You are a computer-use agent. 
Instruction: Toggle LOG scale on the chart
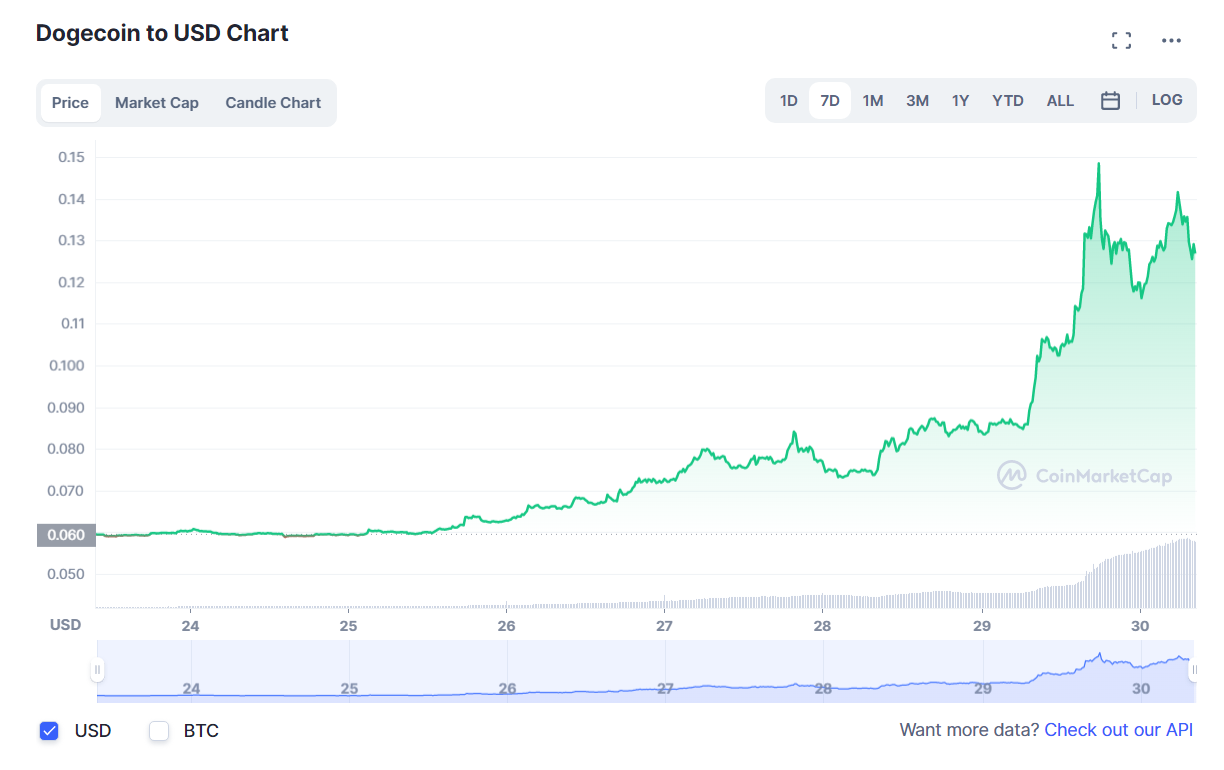pyautogui.click(x=1167, y=100)
